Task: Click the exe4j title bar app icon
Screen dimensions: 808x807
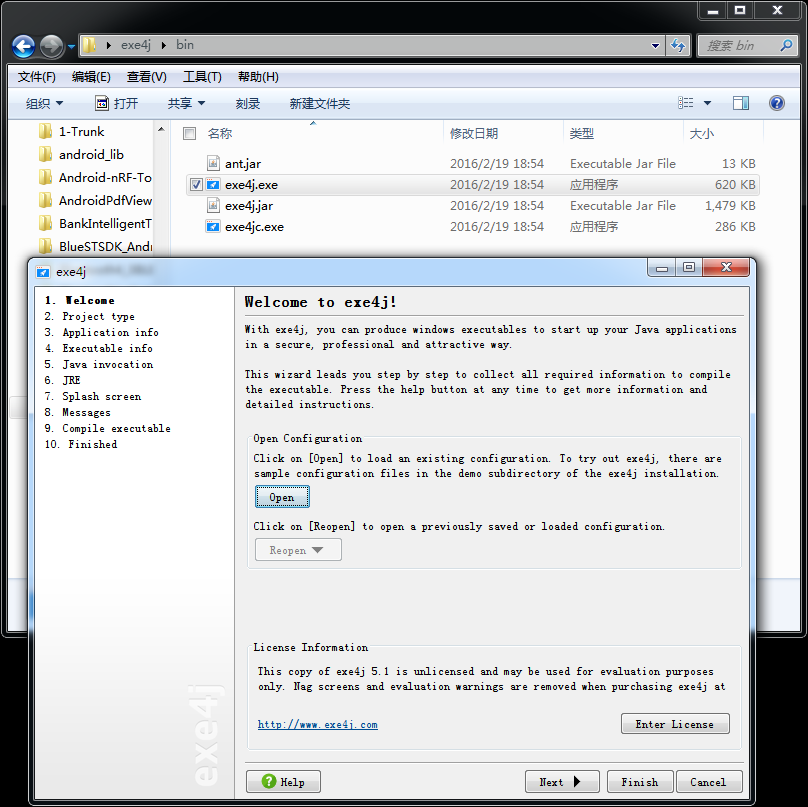Action: pos(43,272)
